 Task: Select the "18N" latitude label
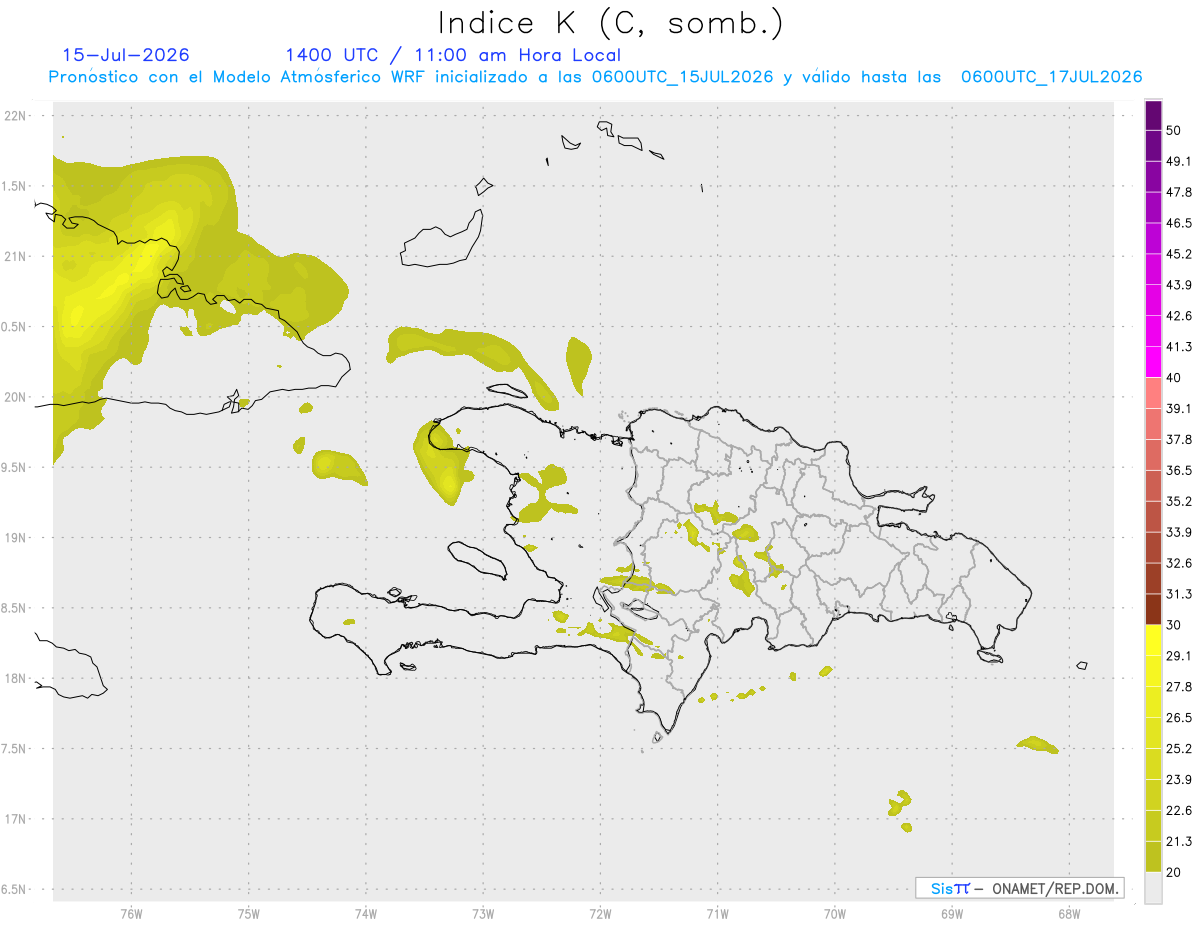click(16, 679)
